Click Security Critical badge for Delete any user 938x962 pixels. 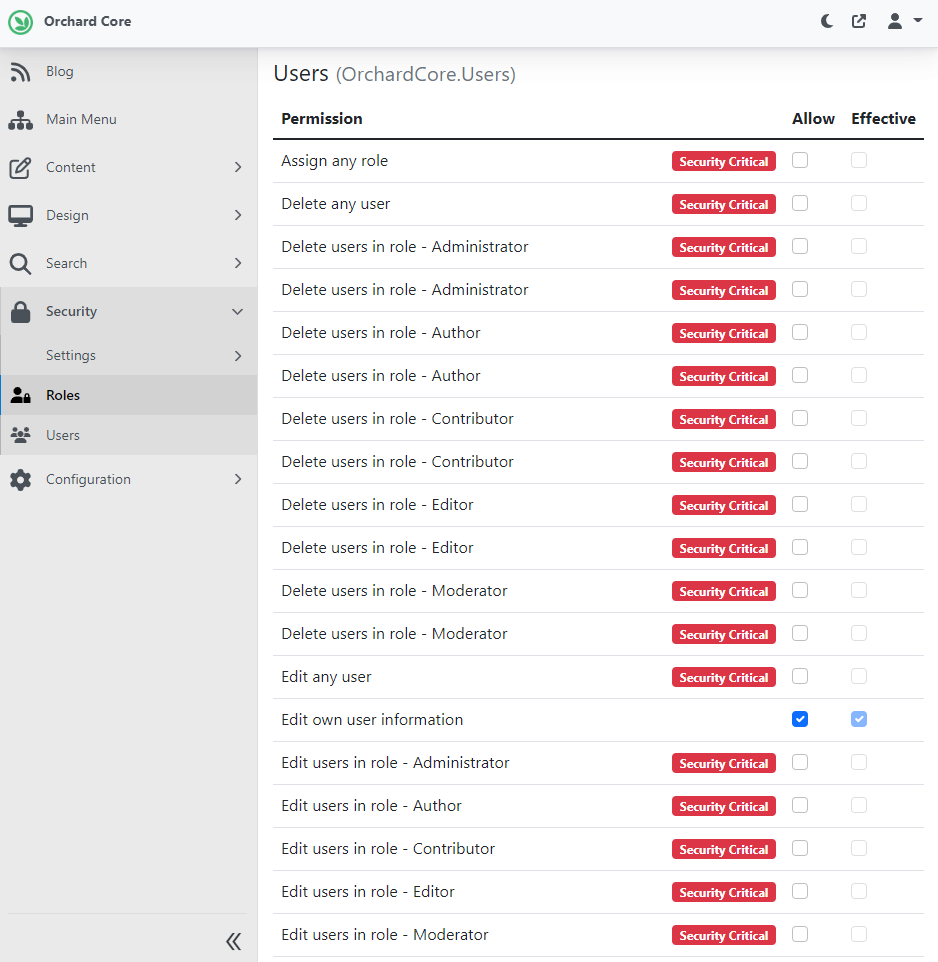pyautogui.click(x=724, y=204)
